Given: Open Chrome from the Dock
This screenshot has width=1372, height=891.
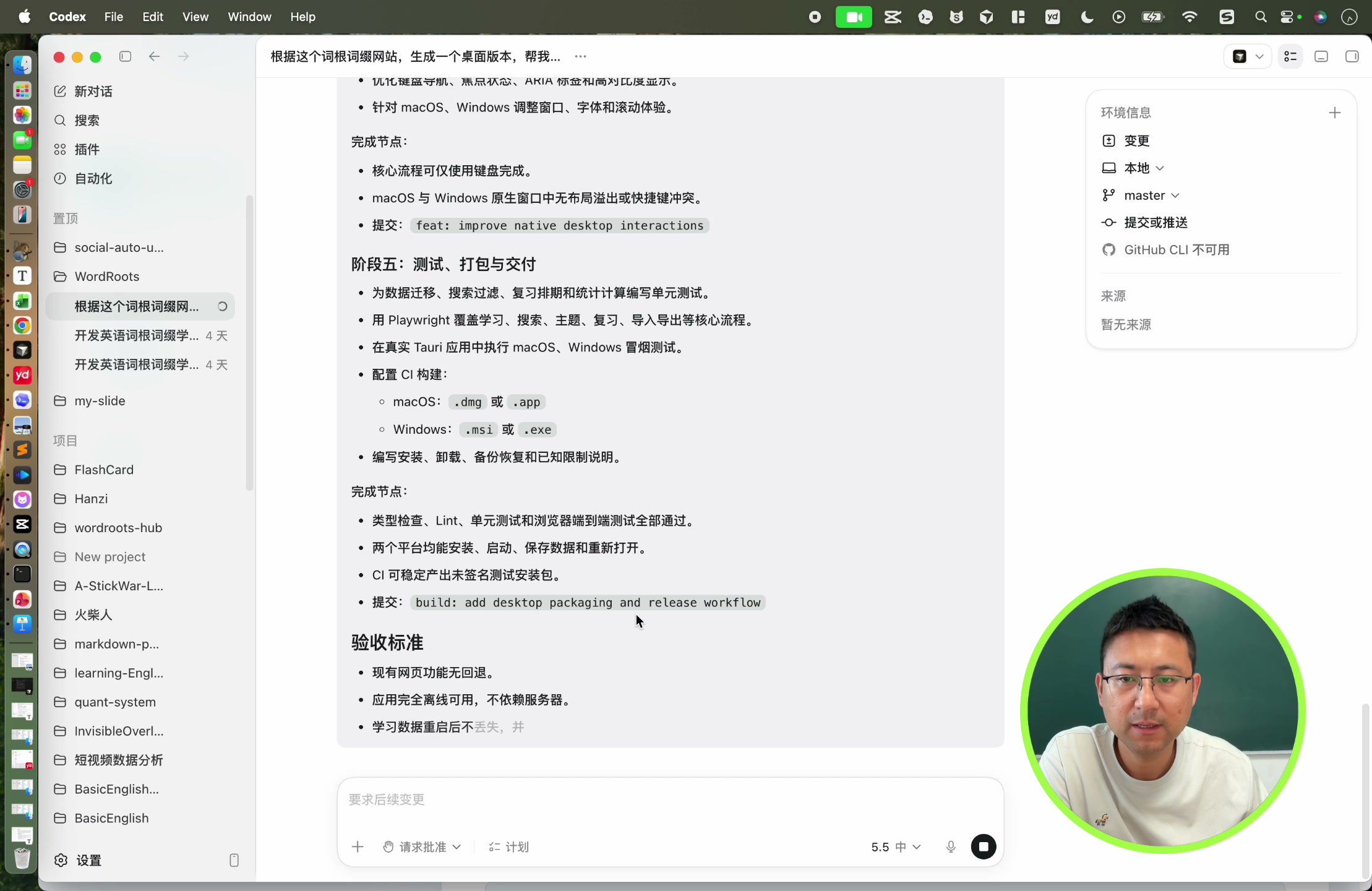Looking at the screenshot, I should [22, 325].
